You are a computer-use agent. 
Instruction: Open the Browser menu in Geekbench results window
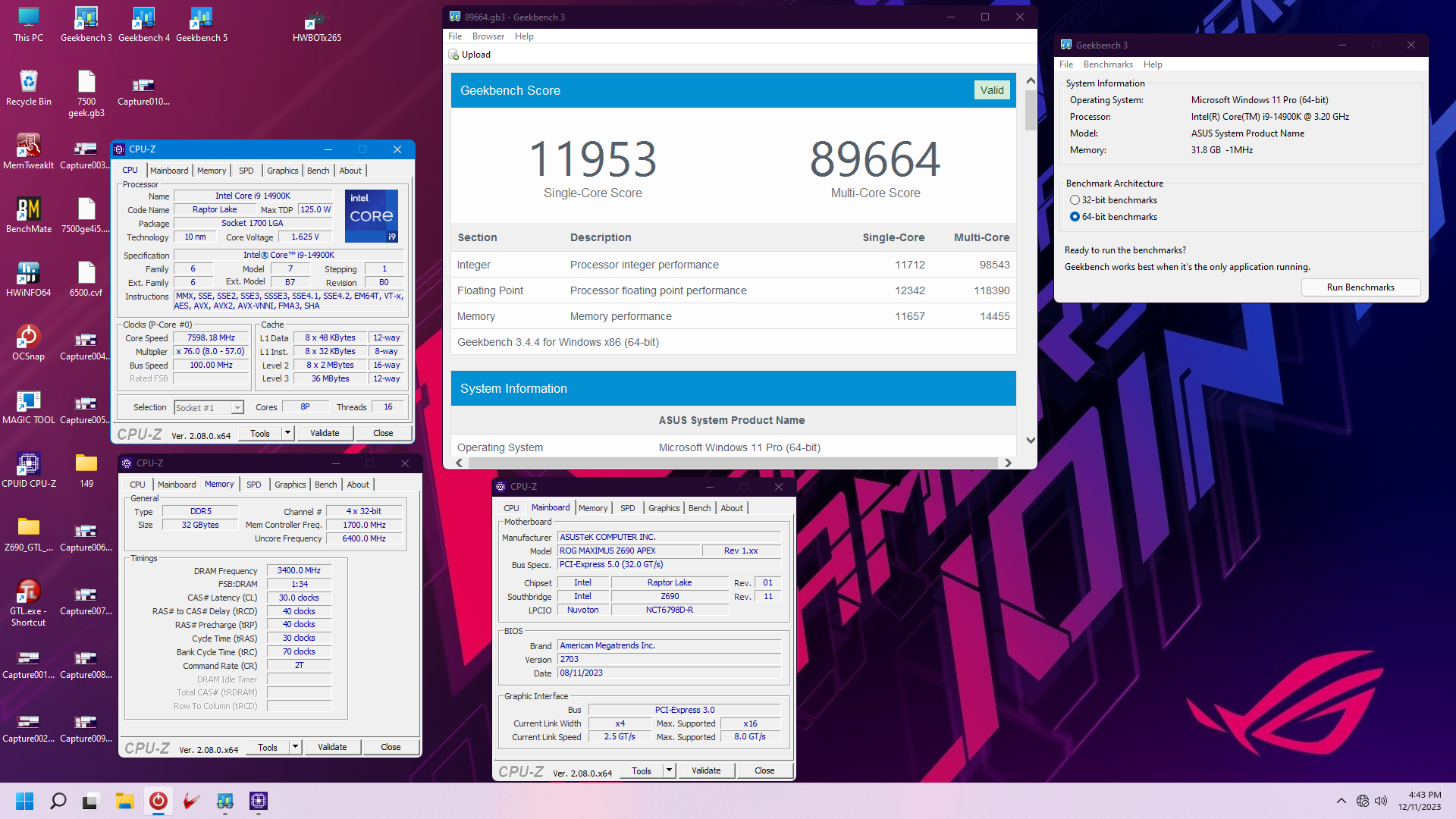click(488, 36)
